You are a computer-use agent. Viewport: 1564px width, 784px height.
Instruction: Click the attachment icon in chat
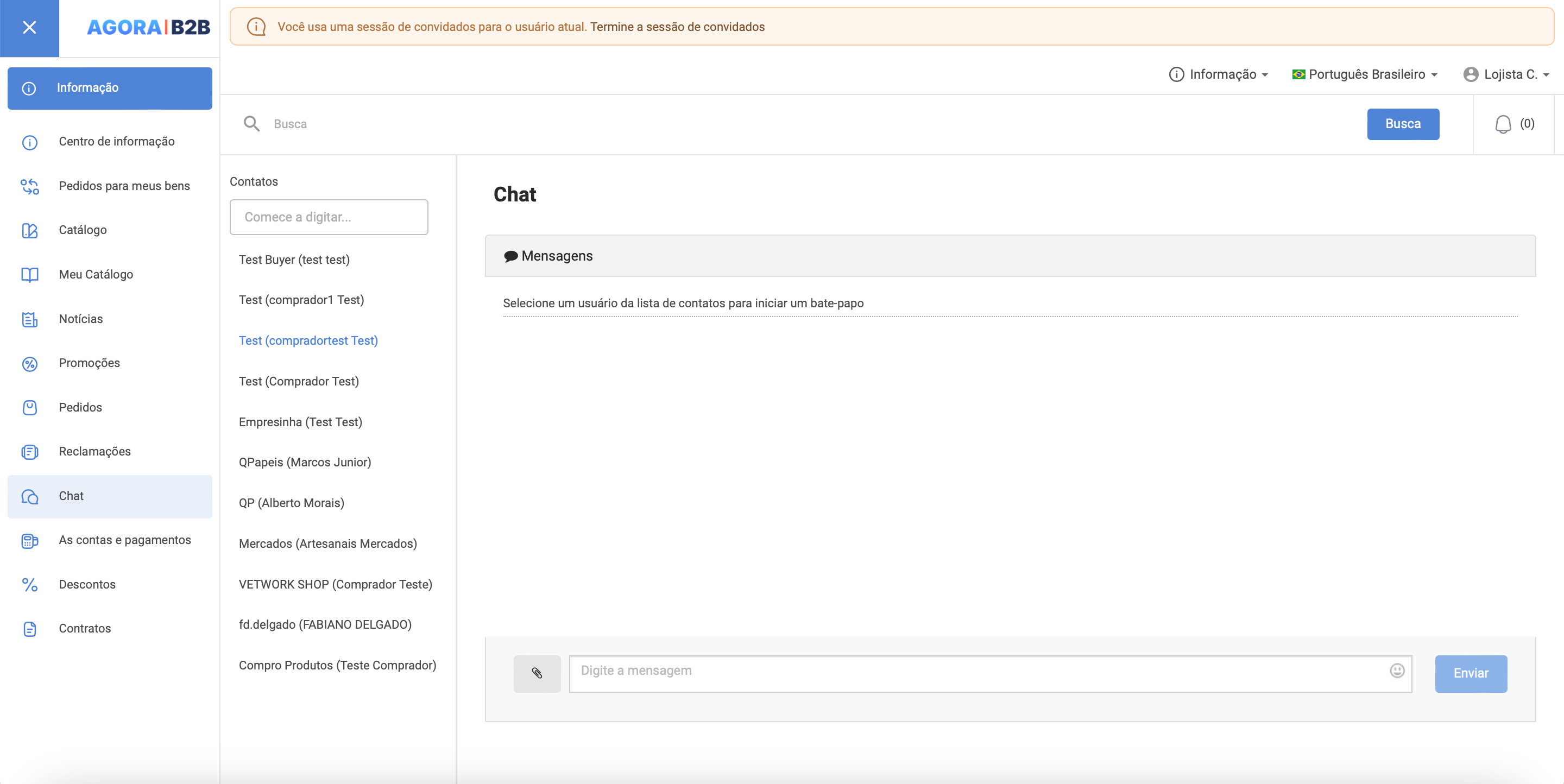[x=537, y=672]
